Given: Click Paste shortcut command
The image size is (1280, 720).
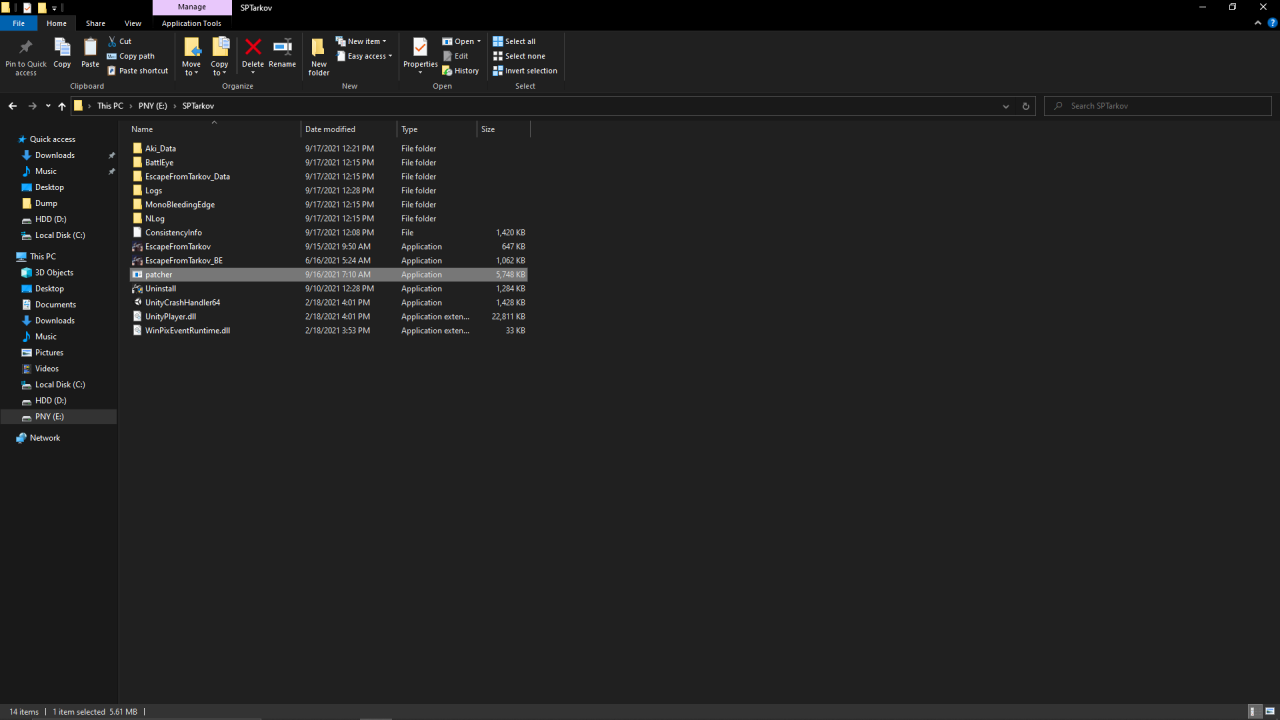Looking at the screenshot, I should click(137, 71).
